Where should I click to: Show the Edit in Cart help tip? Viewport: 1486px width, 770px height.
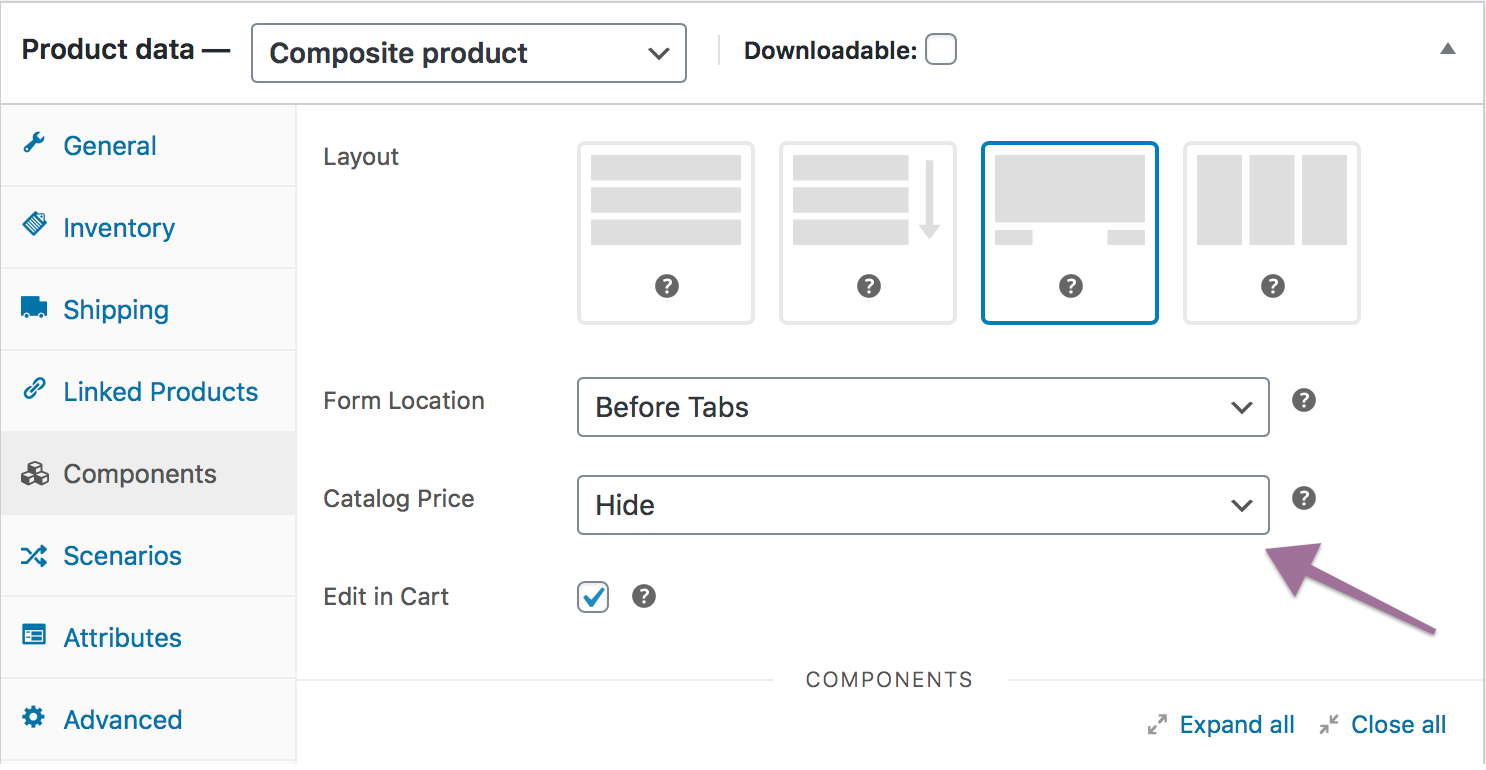click(x=645, y=596)
